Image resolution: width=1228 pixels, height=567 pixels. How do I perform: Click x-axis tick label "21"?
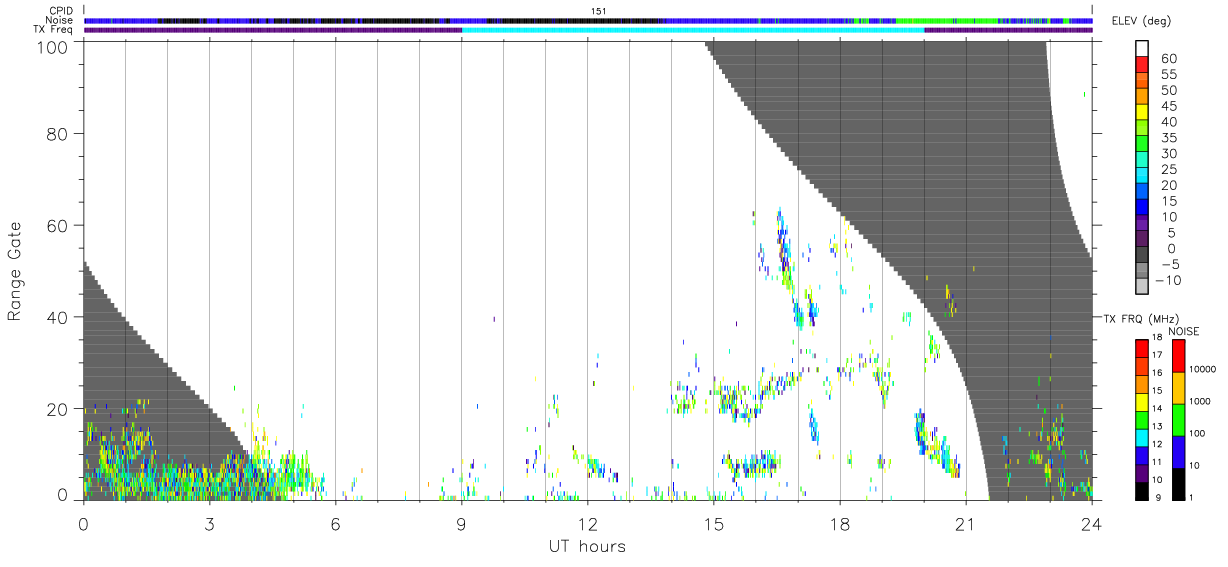click(x=965, y=523)
